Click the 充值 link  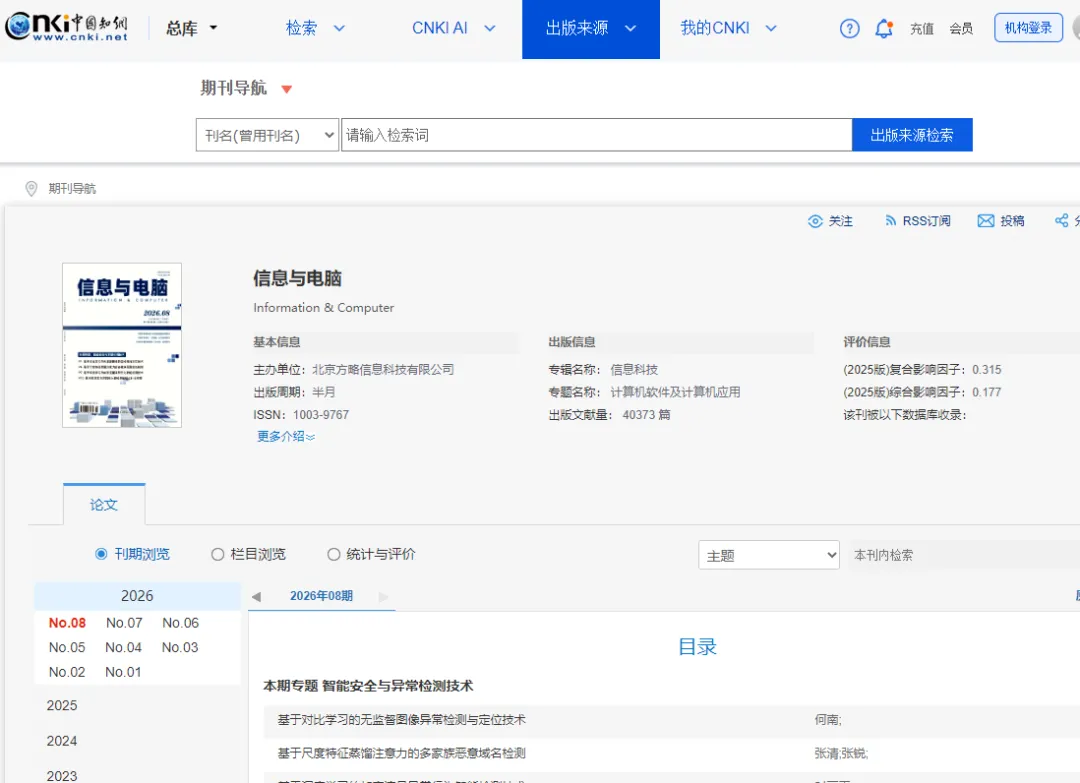pos(922,29)
